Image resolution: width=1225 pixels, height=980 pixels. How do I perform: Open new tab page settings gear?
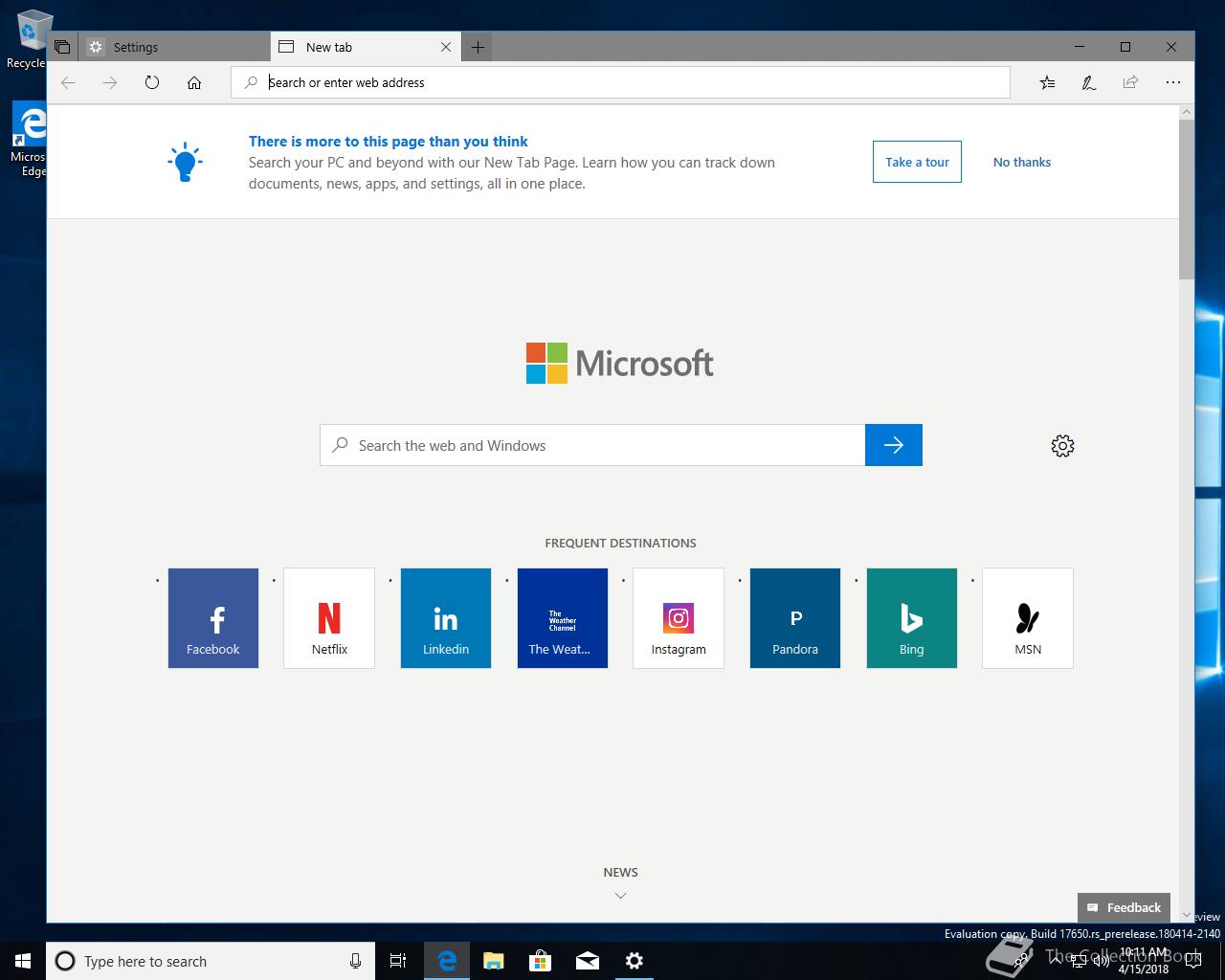coord(1062,446)
